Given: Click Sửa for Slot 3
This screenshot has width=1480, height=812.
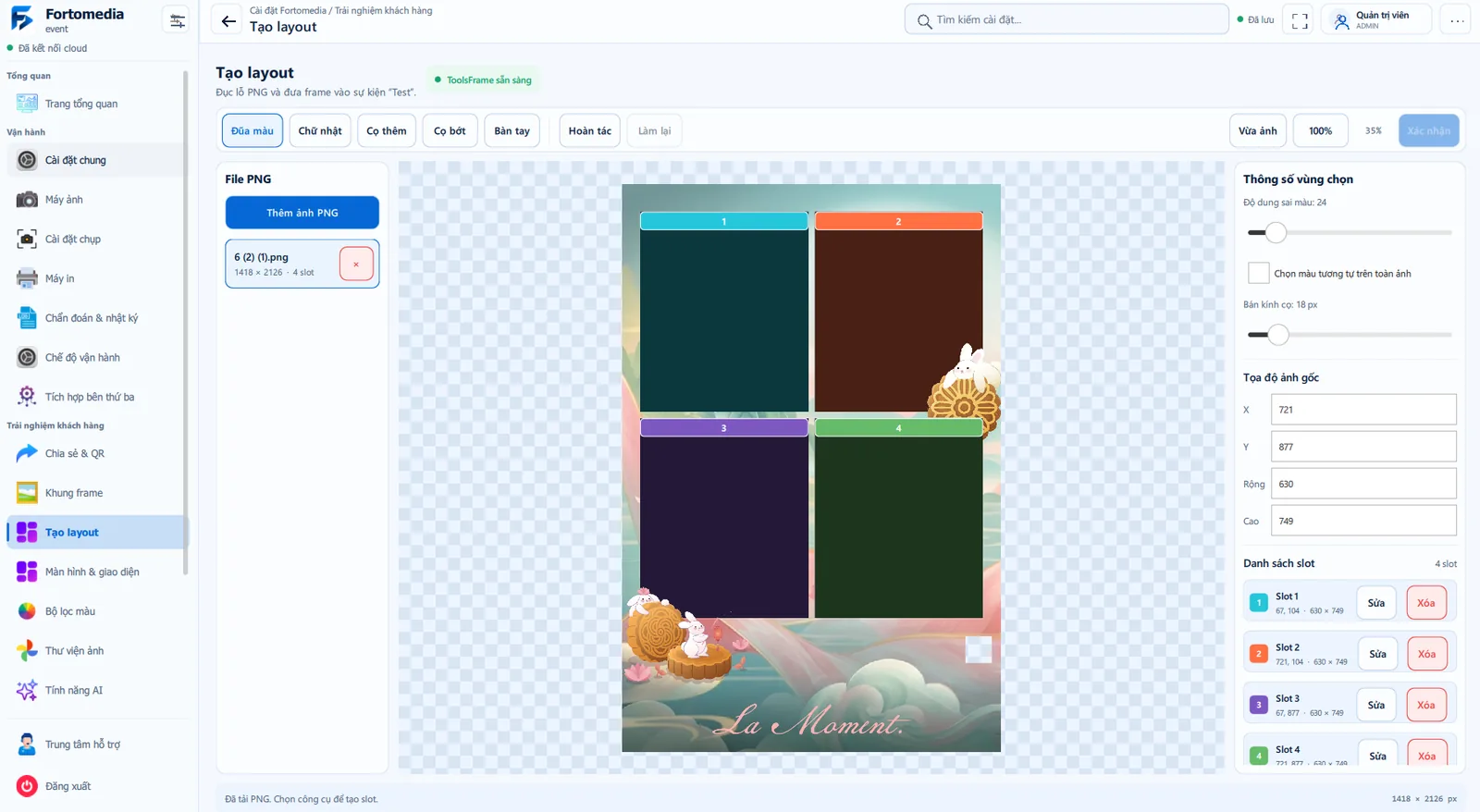Looking at the screenshot, I should [1376, 705].
